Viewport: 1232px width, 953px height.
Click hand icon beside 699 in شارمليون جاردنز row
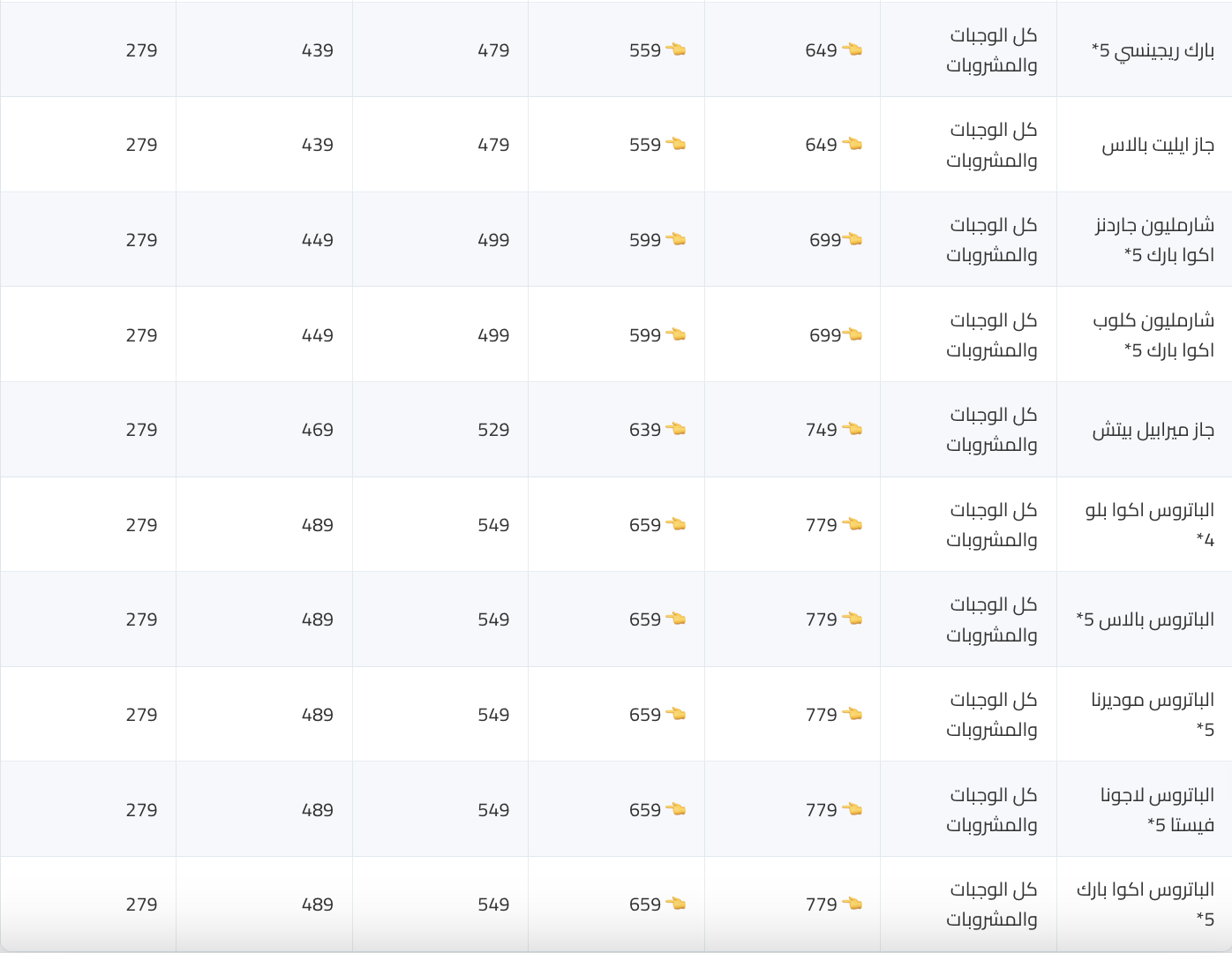pyautogui.click(x=853, y=240)
